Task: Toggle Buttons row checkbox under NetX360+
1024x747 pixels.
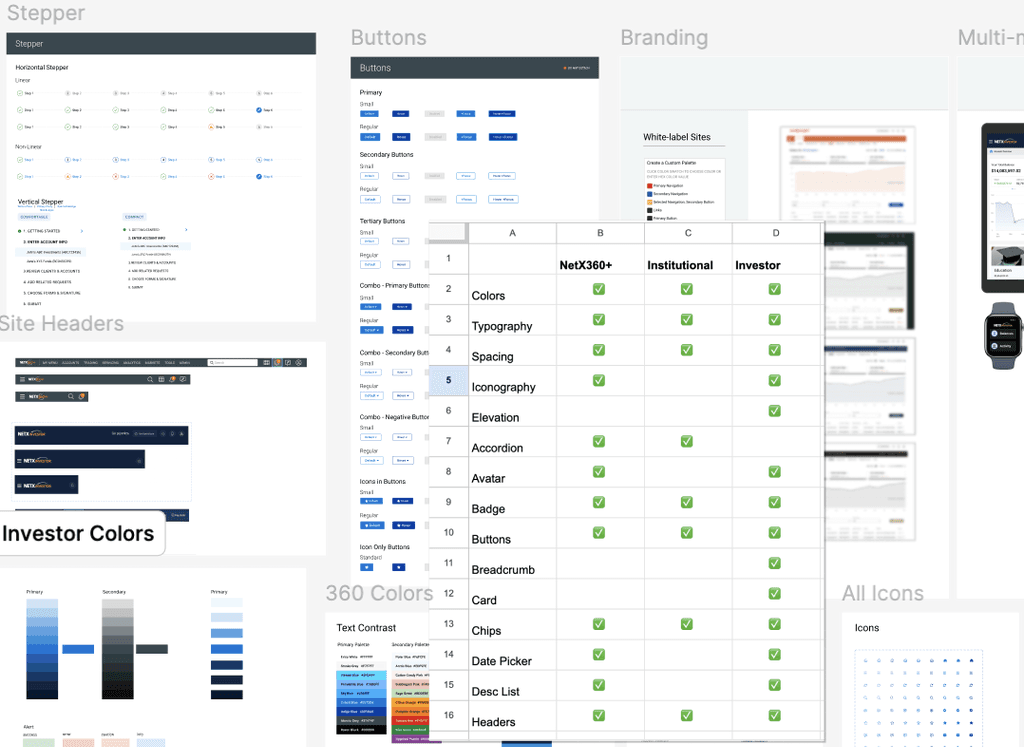Action: coord(598,533)
